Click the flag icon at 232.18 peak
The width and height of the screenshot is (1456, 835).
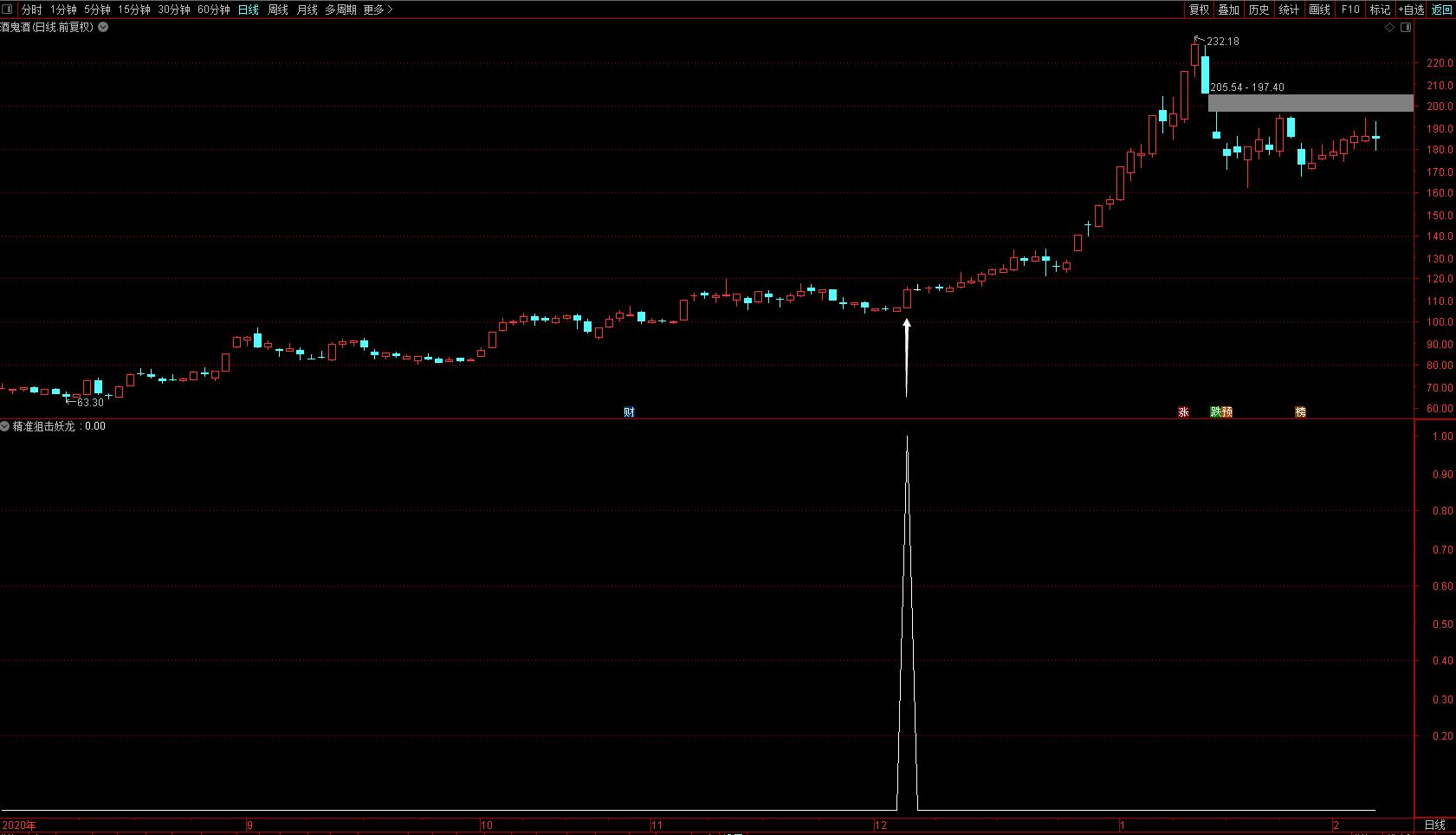pos(1200,39)
